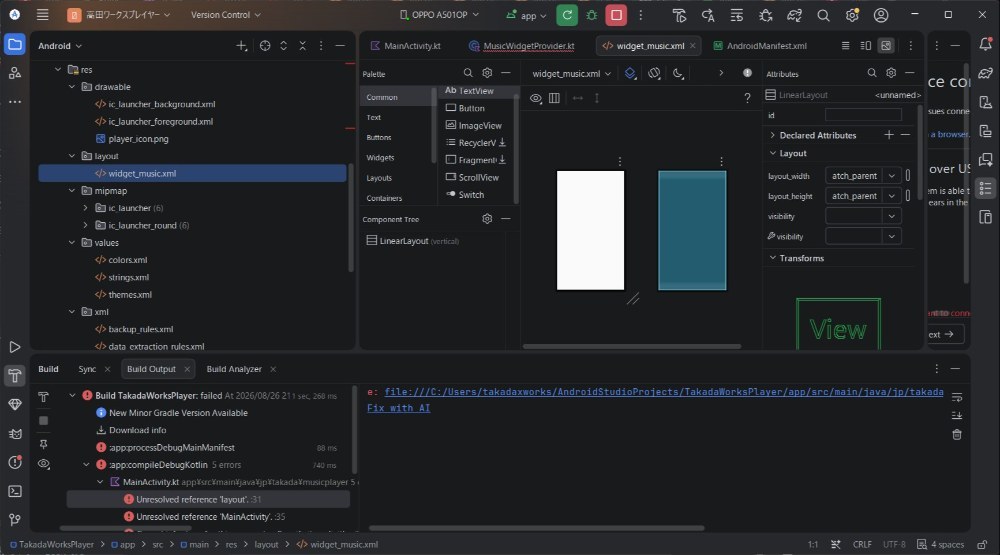
Task: Open device selector OPPO A501OP
Action: coord(439,15)
